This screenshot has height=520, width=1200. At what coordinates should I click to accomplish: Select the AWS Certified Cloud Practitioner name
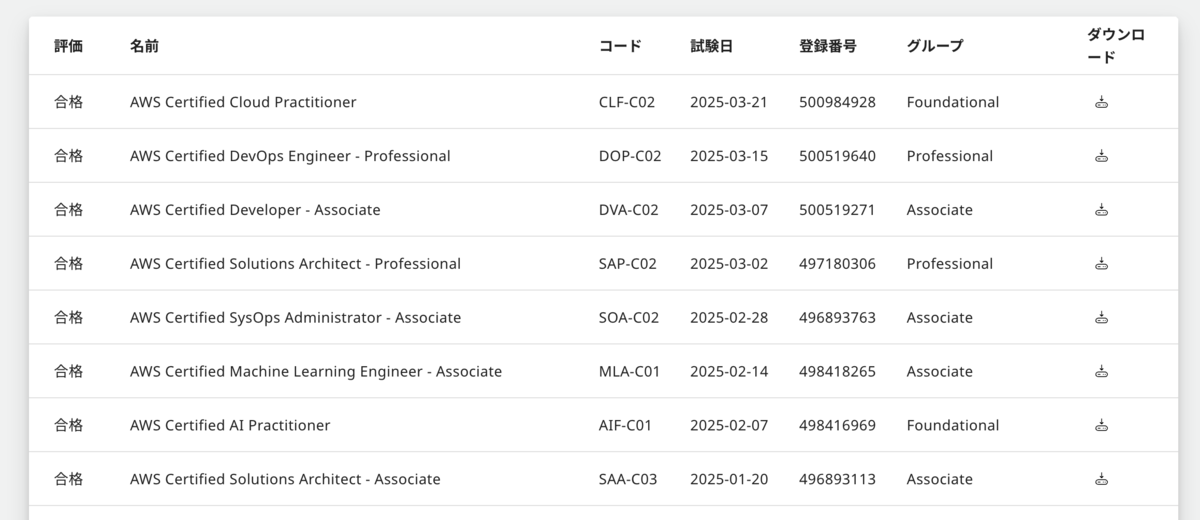[243, 102]
